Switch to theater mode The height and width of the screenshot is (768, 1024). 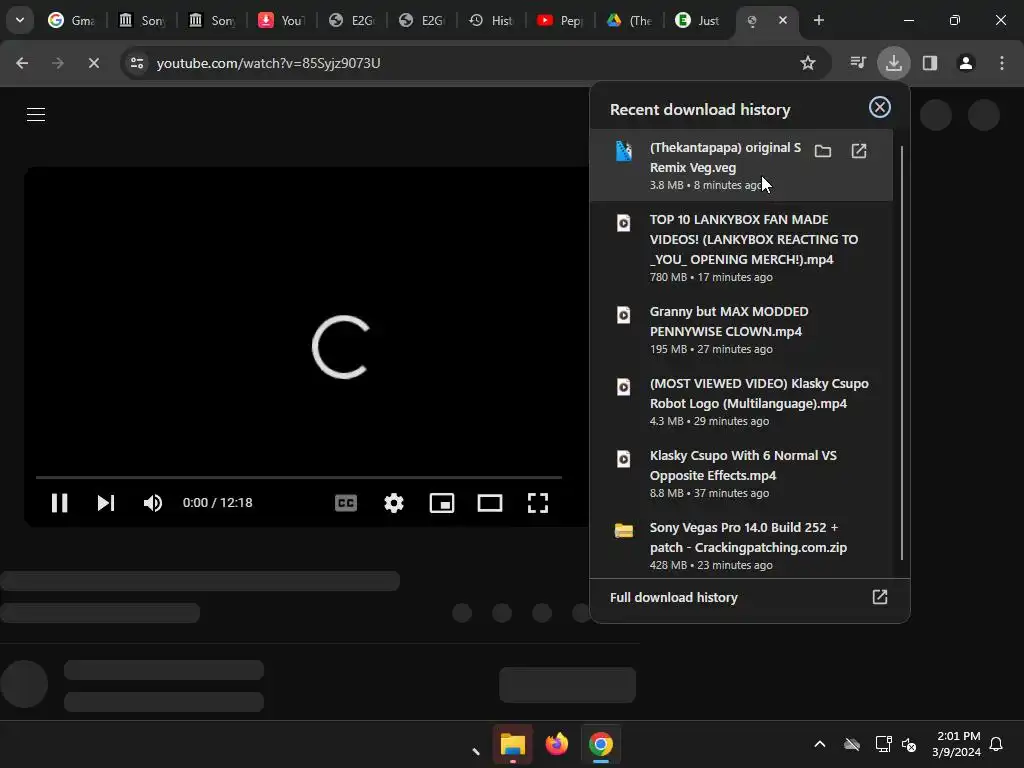(490, 503)
